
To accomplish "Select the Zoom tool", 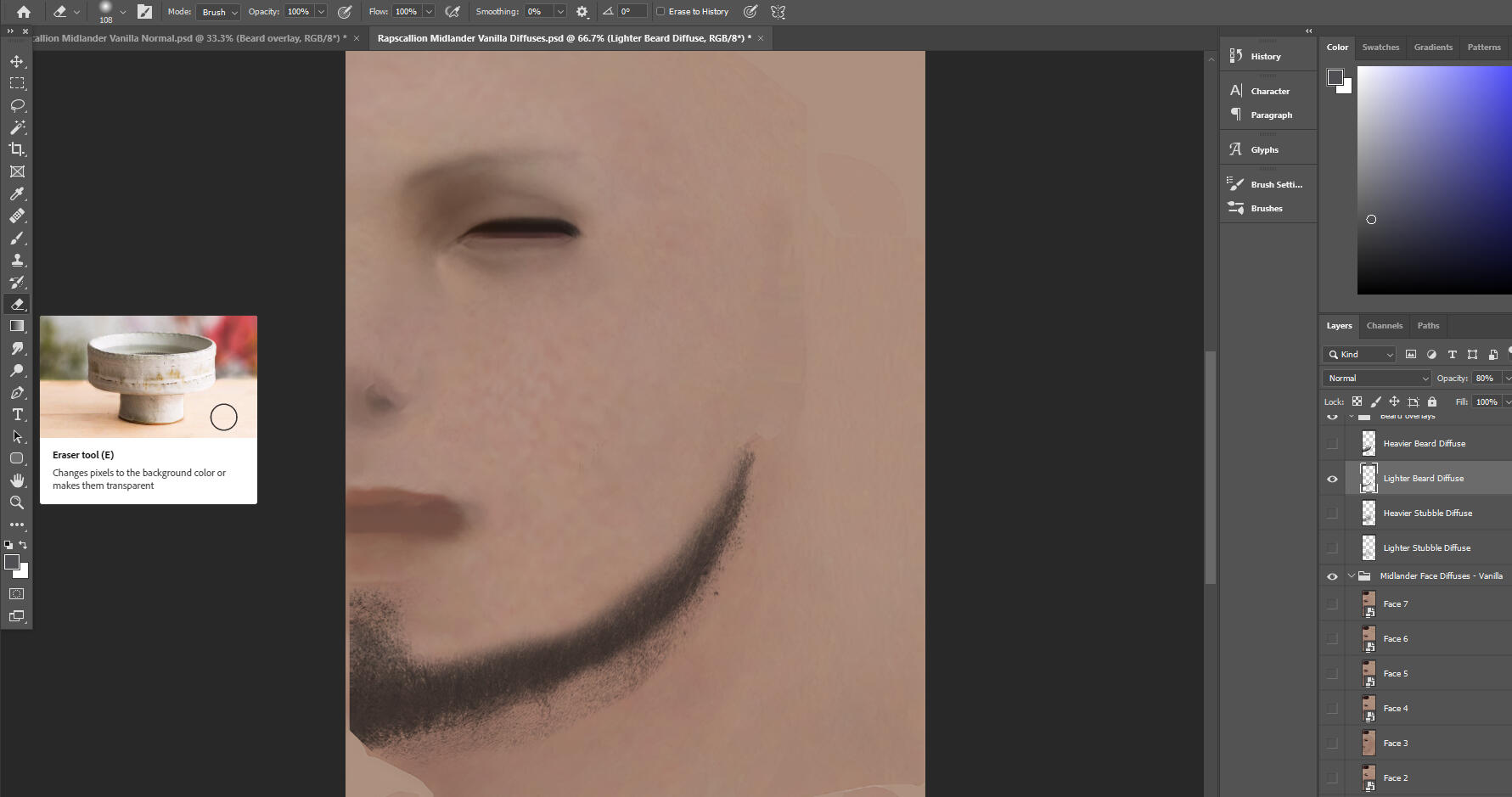I will click(x=17, y=502).
